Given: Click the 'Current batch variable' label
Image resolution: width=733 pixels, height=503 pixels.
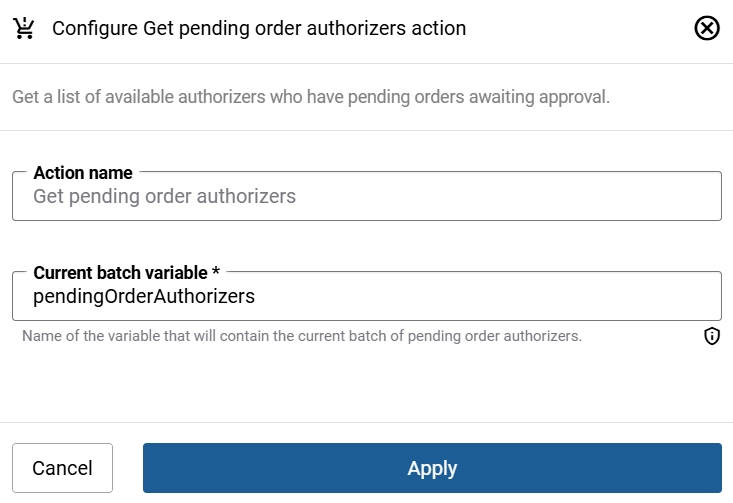Looking at the screenshot, I should (119, 273).
